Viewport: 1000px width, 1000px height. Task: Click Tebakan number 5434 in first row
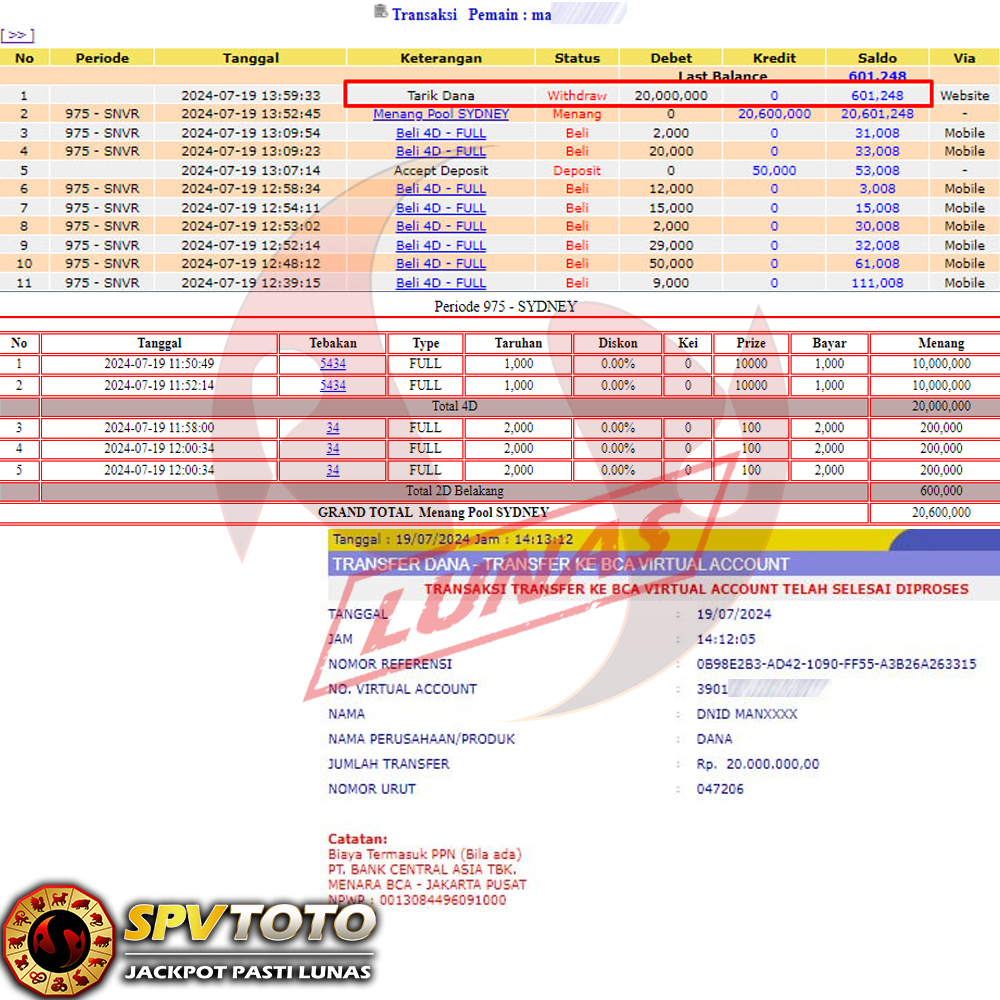333,364
